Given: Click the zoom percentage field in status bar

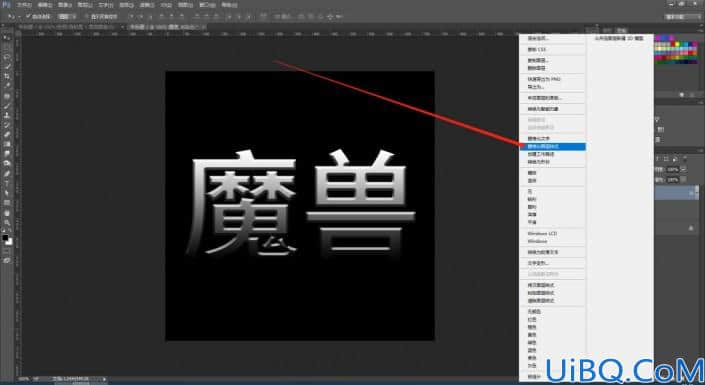Looking at the screenshot, I should [23, 380].
